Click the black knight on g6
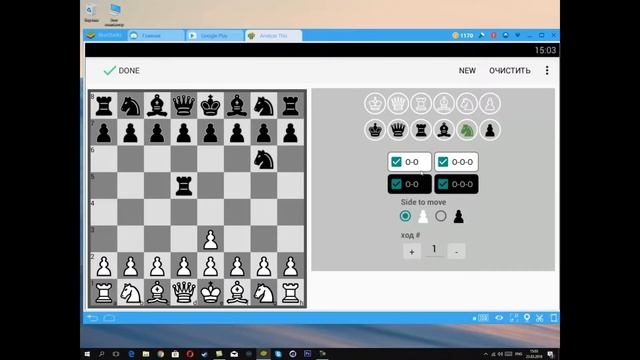The image size is (640, 360). pos(264,159)
